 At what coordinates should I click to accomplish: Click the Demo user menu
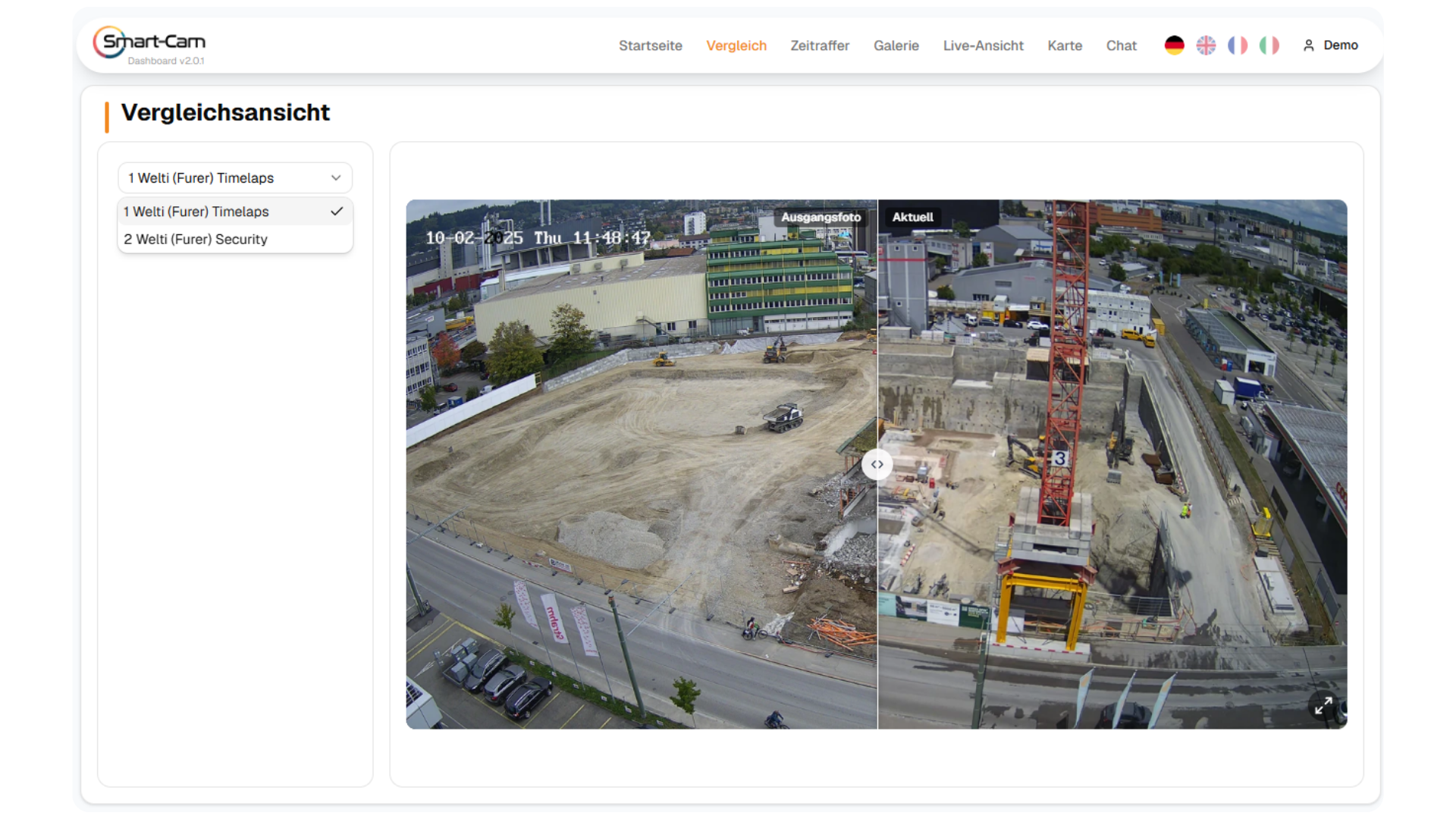tap(1331, 45)
